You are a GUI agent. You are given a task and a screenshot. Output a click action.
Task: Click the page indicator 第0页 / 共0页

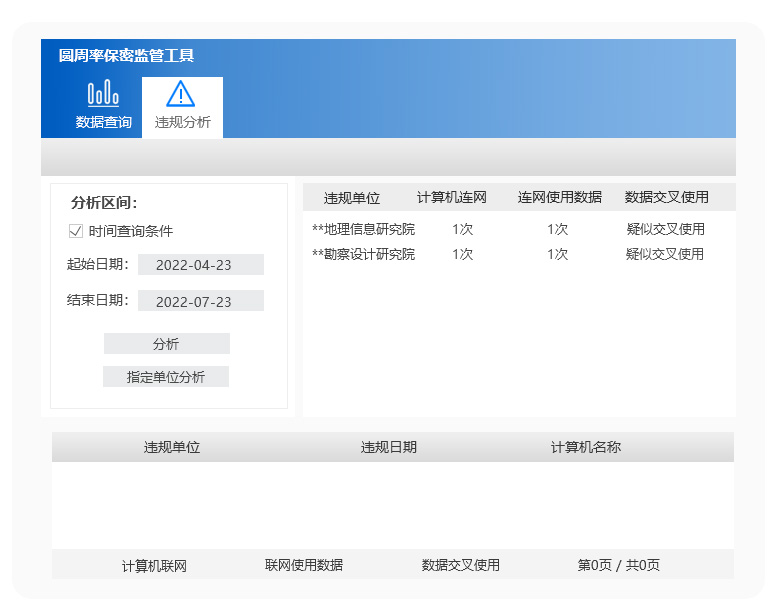pos(618,566)
